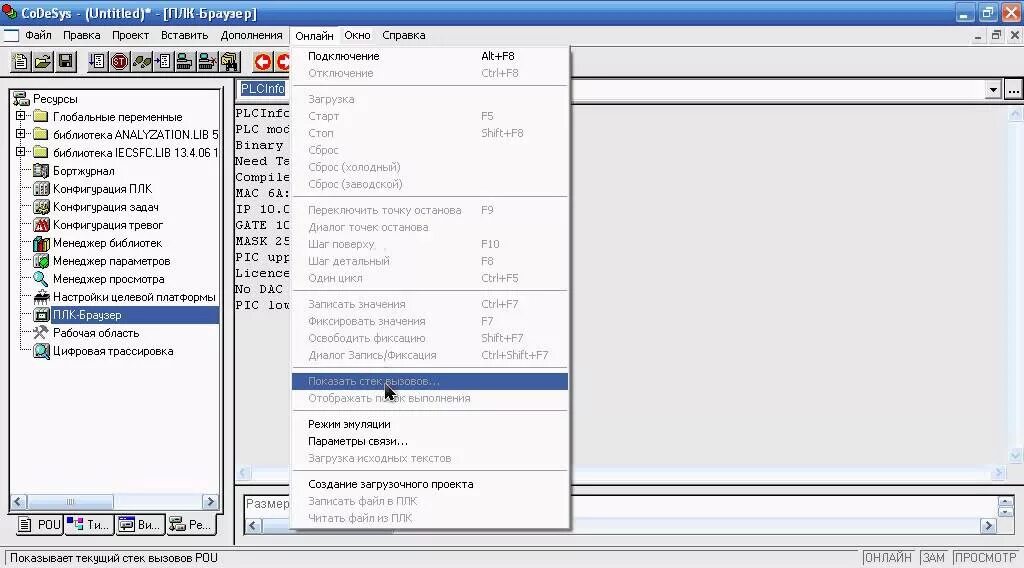Screen dimensions: 1024x568
Task: Click the global search binoculars icon
Action: [x=230, y=62]
